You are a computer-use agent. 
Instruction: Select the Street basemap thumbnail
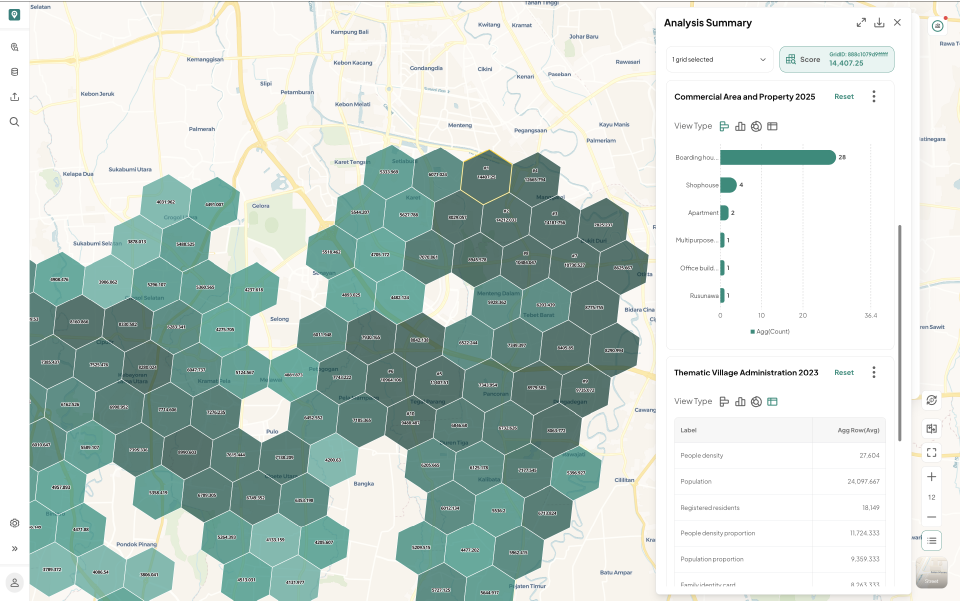click(932, 572)
